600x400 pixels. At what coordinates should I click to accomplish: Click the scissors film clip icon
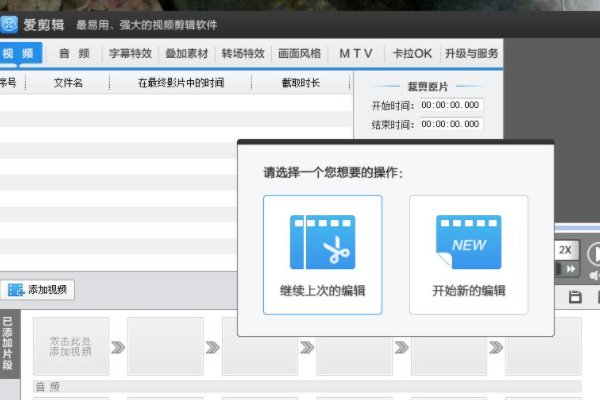tap(323, 242)
